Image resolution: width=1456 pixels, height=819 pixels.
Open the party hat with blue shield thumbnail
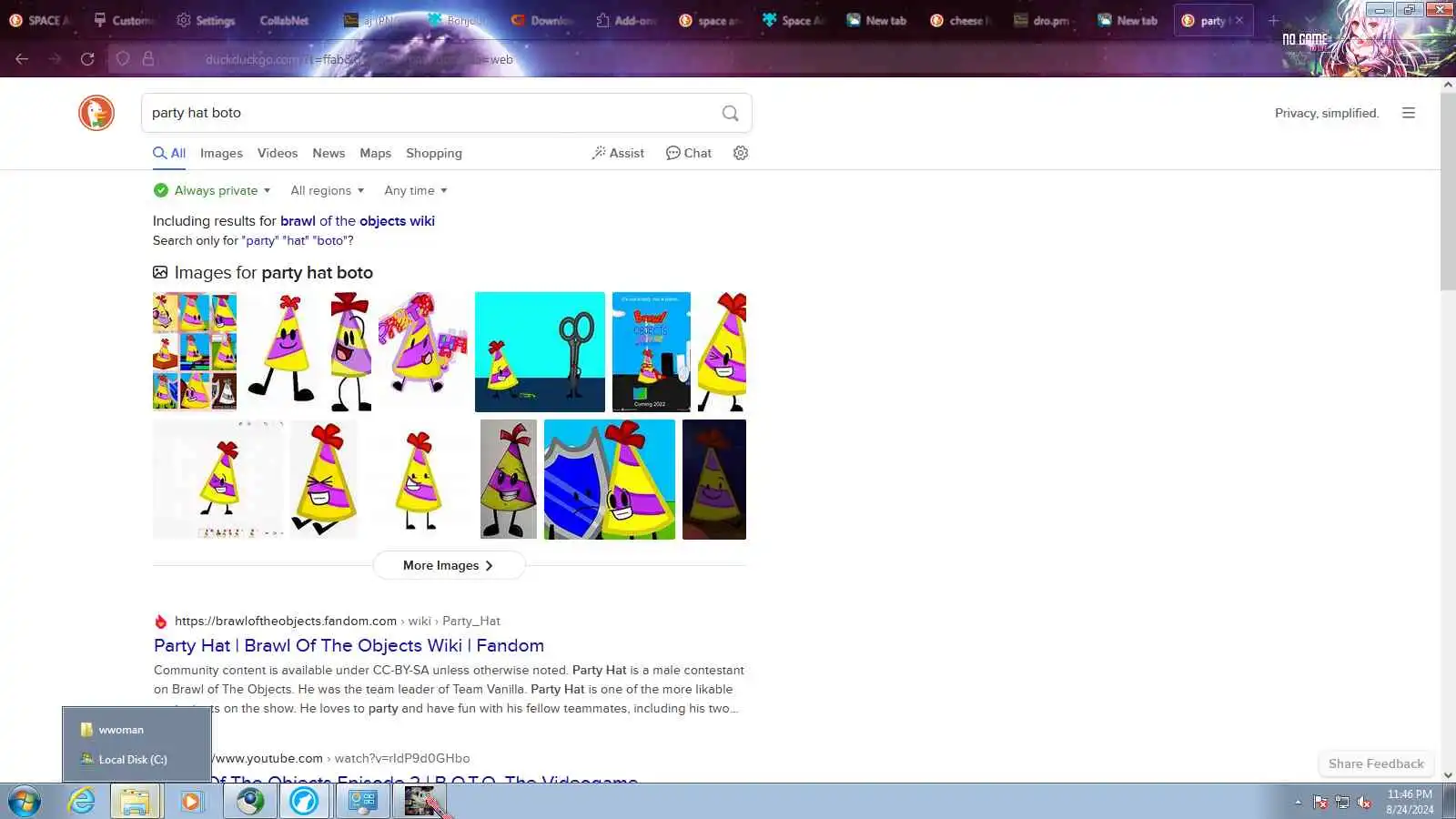(610, 480)
